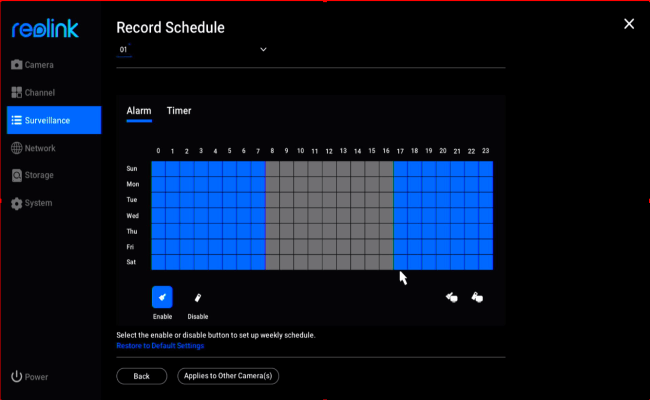This screenshot has width=650, height=400.
Task: Click the Record Schedule title text
Action: click(170, 28)
